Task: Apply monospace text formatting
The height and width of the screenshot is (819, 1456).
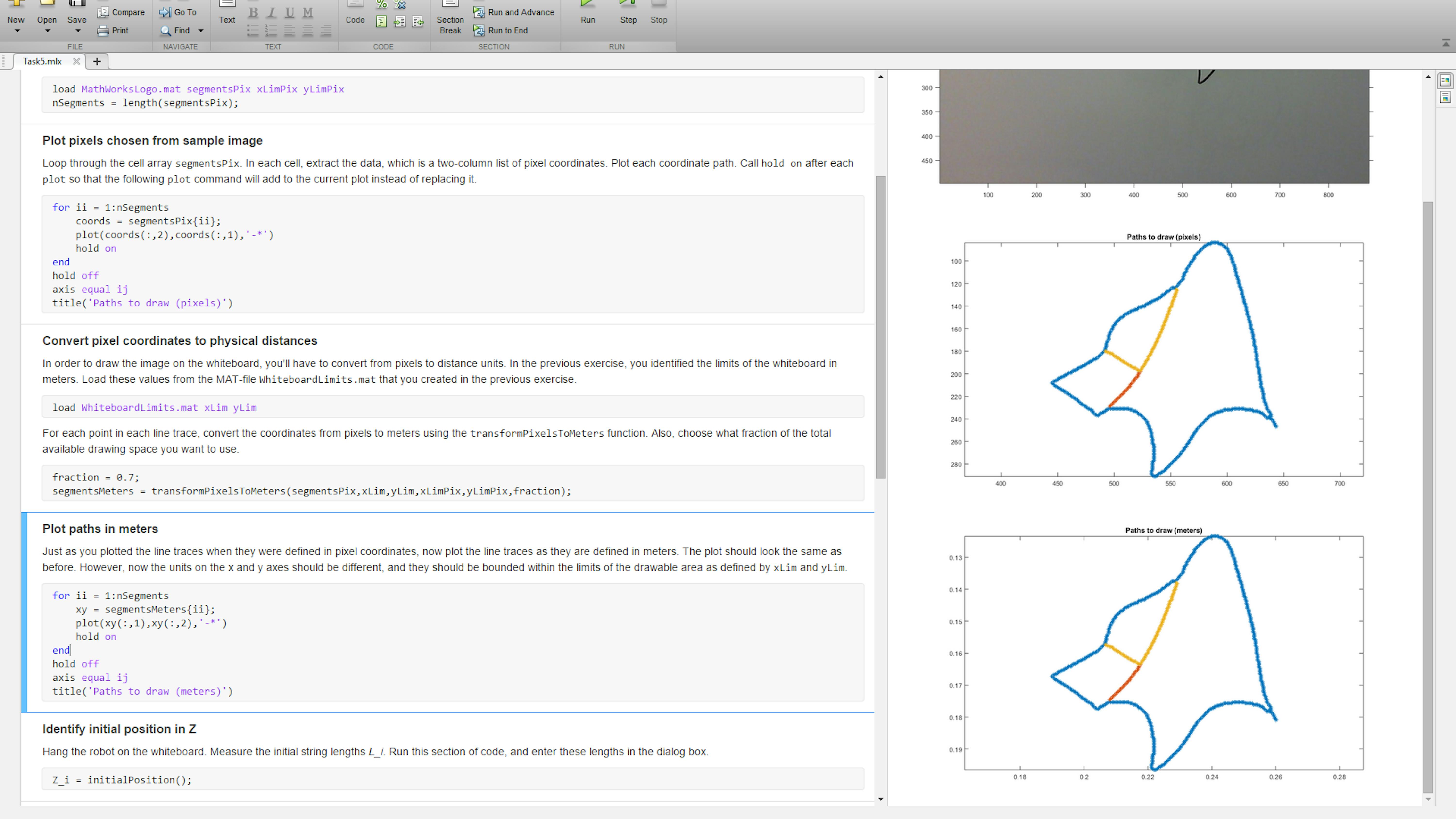Action: [307, 12]
